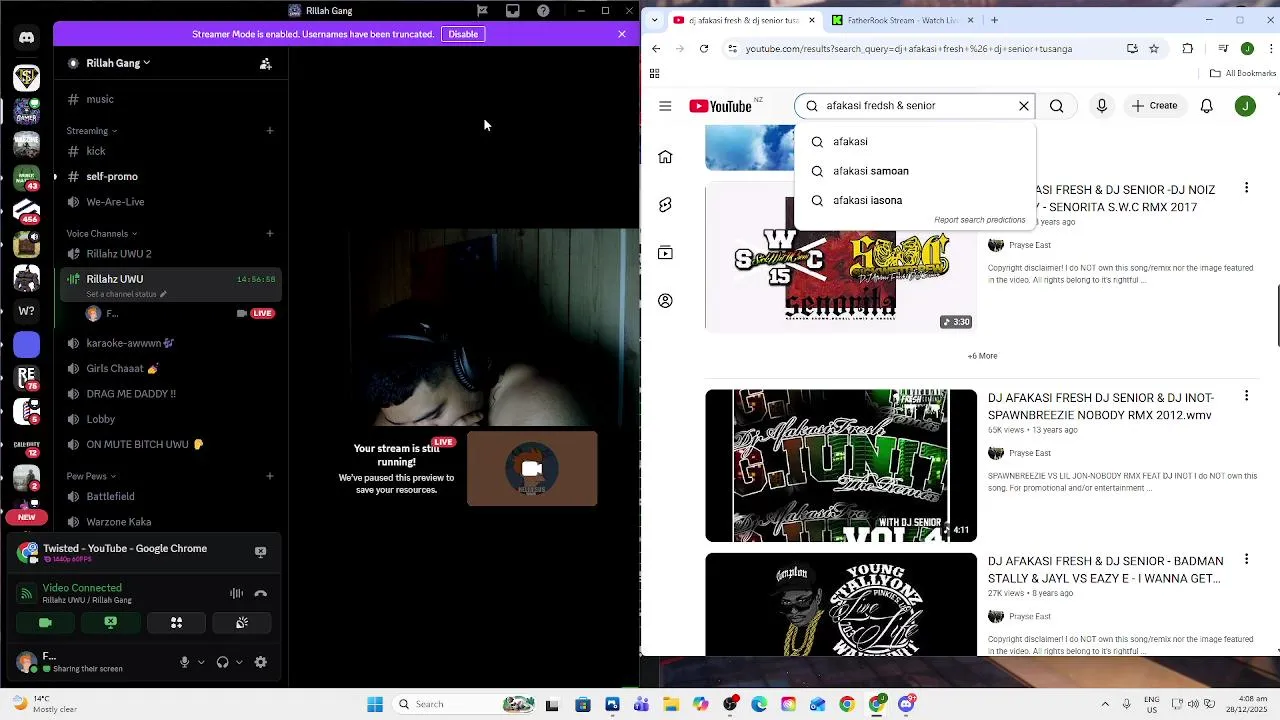Open new Chrome tab

pos(994,20)
